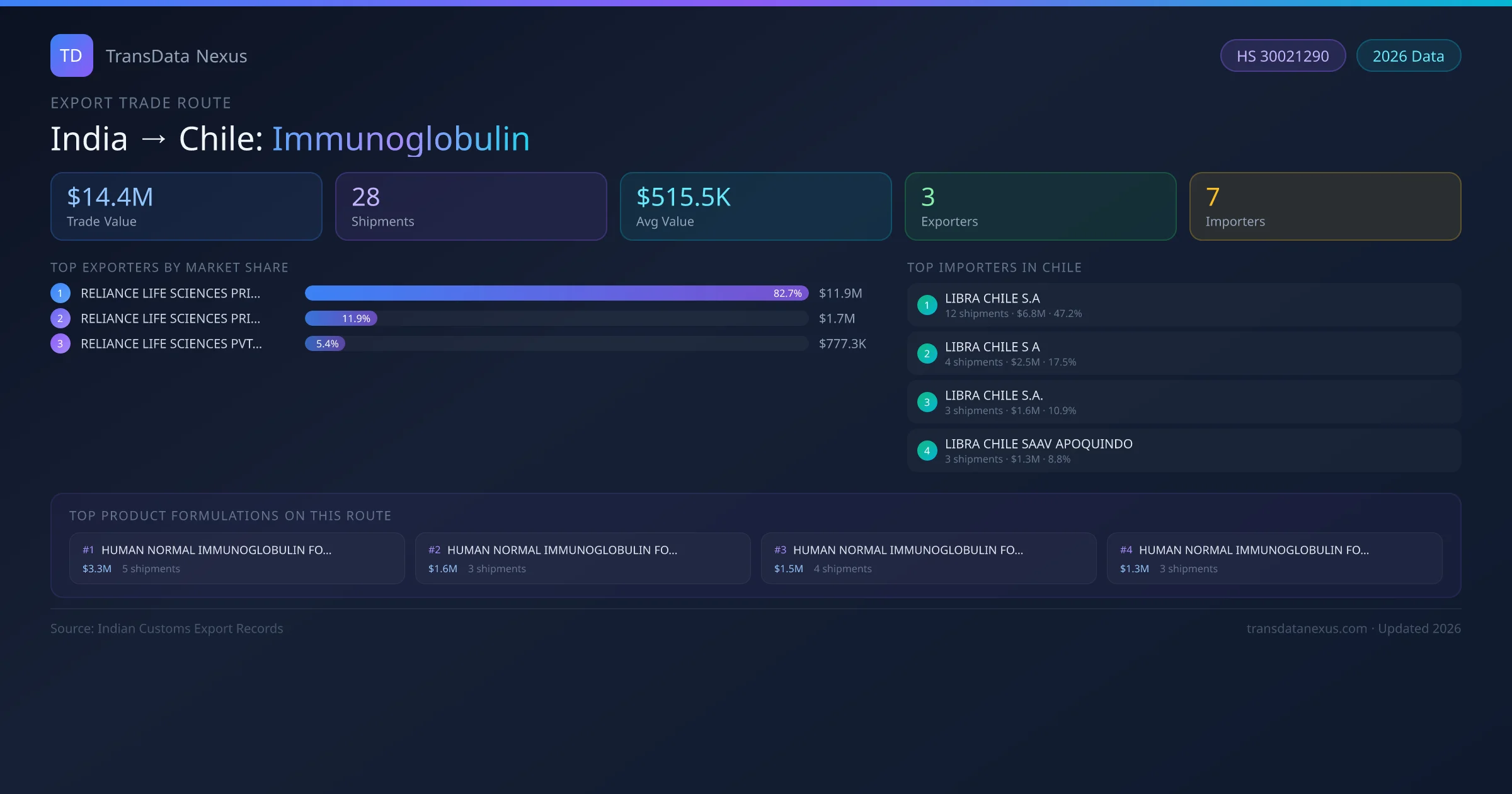
Task: Enable the Importers card highlight
Action: [x=1325, y=206]
